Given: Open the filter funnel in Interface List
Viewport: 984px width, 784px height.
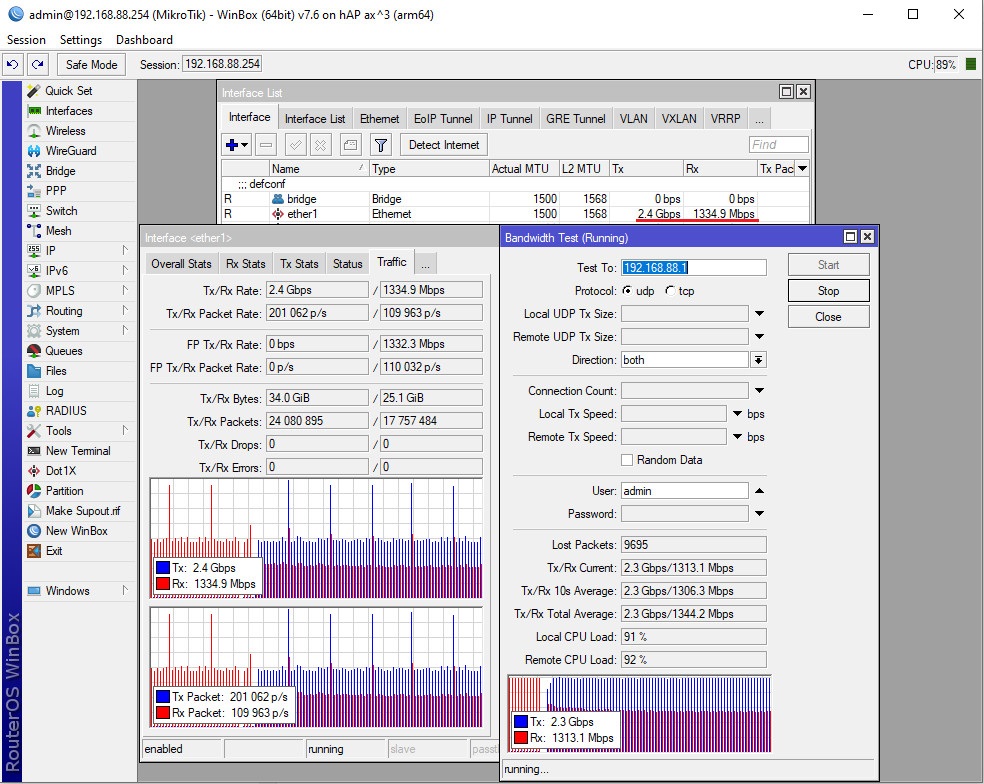Looking at the screenshot, I should [x=380, y=145].
